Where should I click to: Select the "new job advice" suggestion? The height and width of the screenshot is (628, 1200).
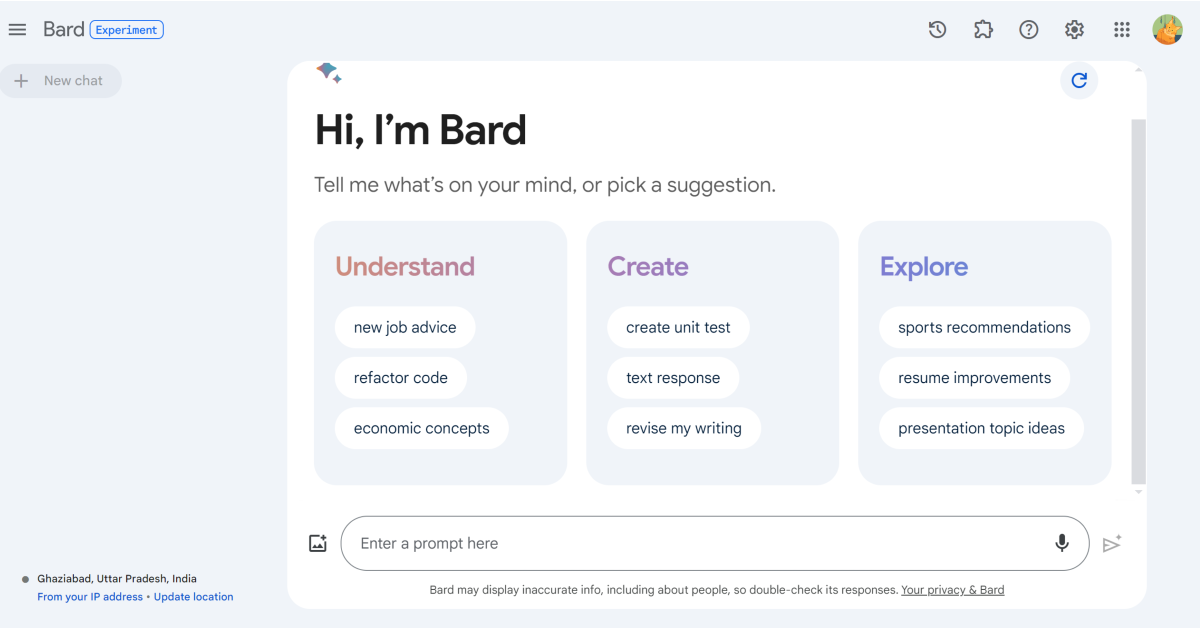[405, 327]
